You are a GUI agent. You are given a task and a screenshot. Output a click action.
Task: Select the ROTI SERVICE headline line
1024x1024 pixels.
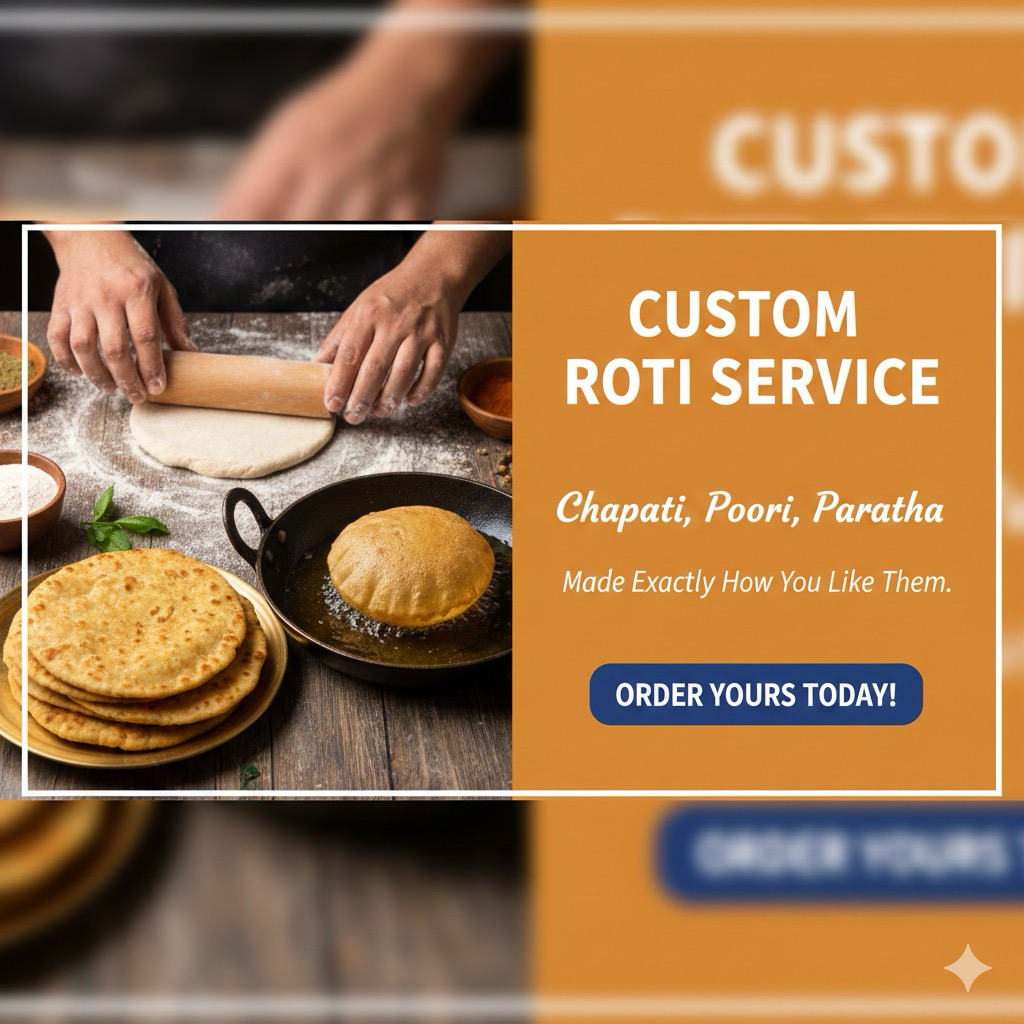click(752, 381)
